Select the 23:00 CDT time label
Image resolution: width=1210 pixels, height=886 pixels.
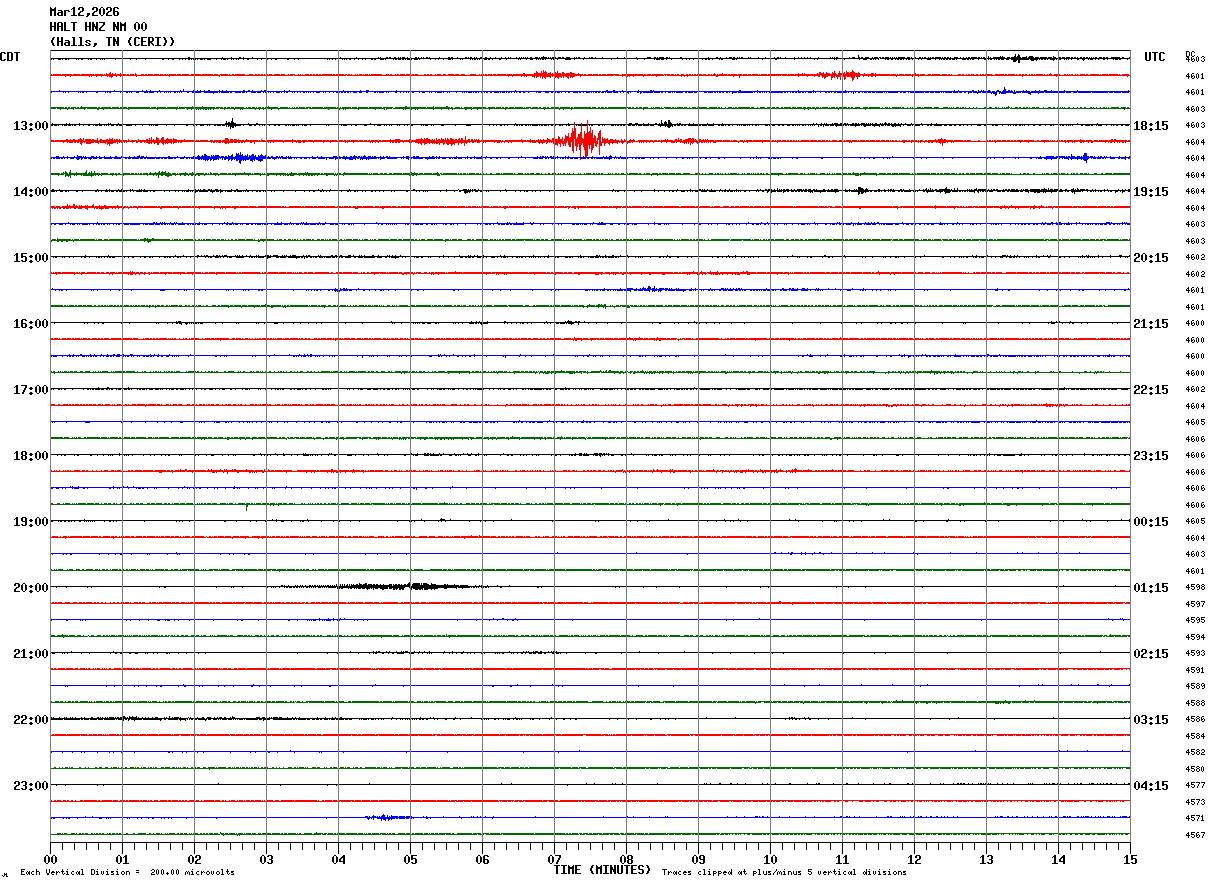[30, 786]
